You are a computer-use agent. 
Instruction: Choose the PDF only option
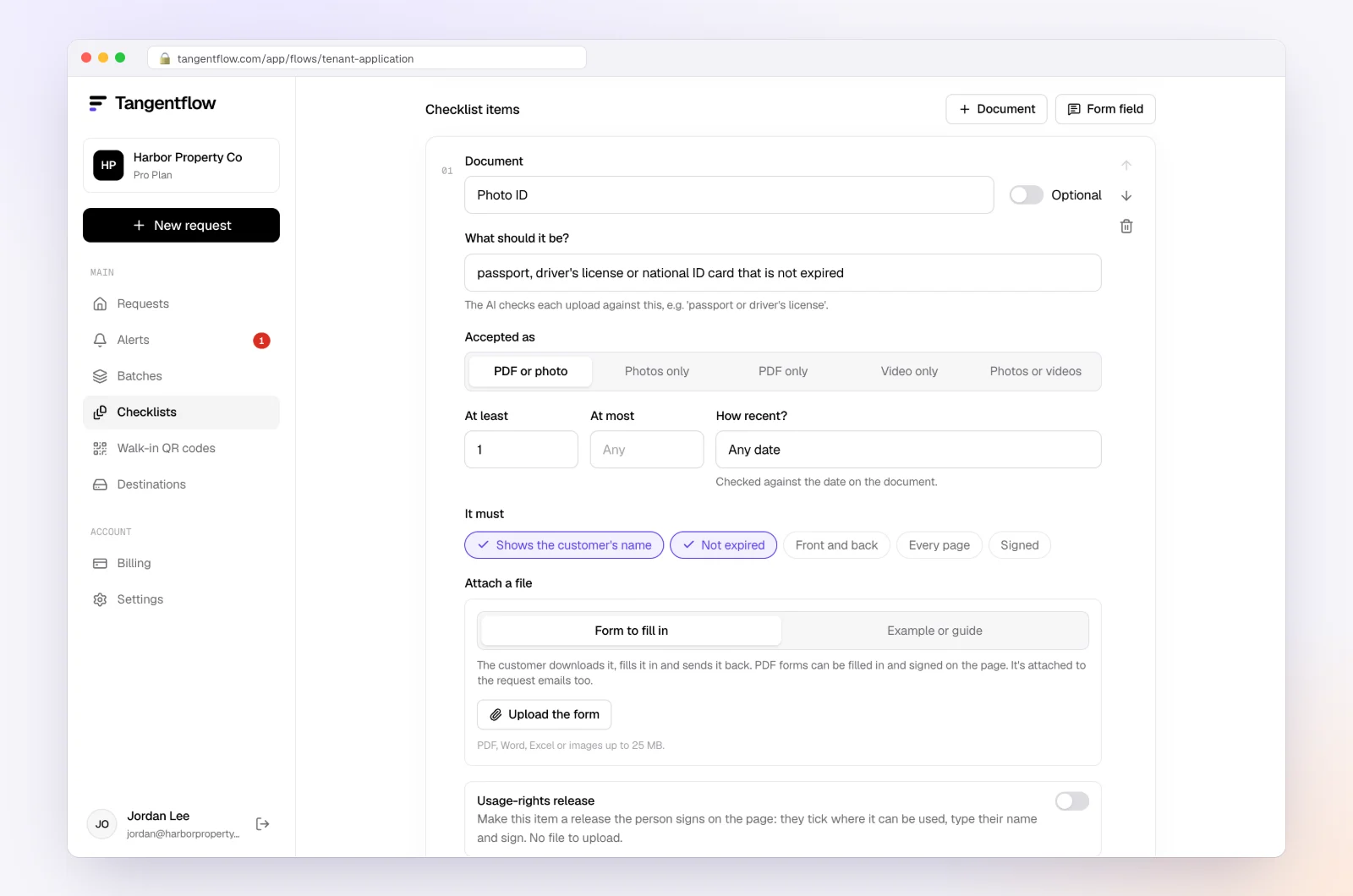783,371
